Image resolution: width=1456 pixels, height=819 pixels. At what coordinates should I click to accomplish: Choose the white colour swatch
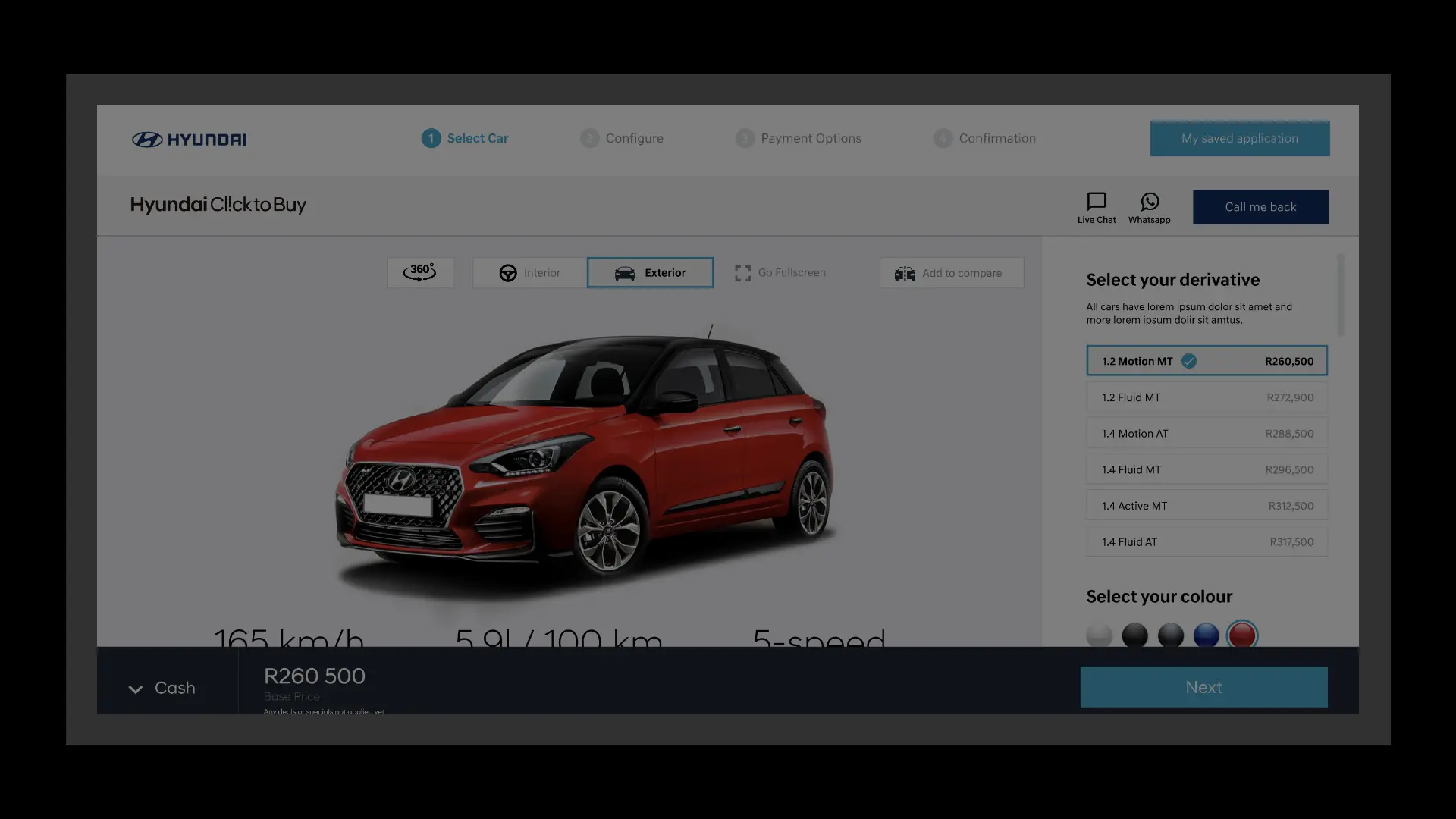1099,635
